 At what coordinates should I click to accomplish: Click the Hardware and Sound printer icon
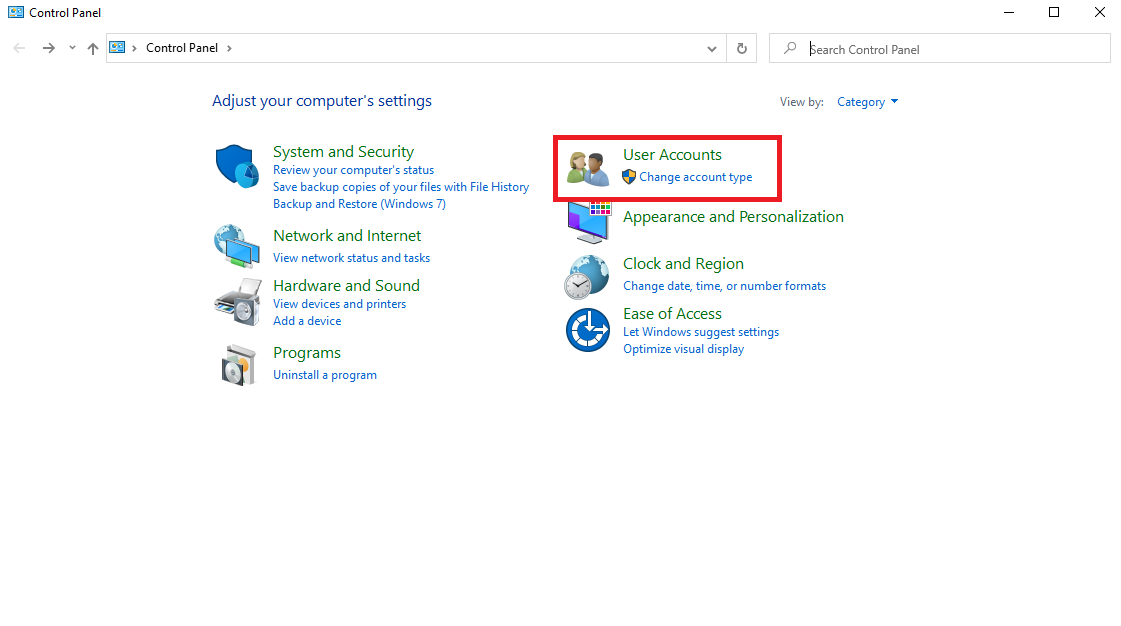click(237, 302)
